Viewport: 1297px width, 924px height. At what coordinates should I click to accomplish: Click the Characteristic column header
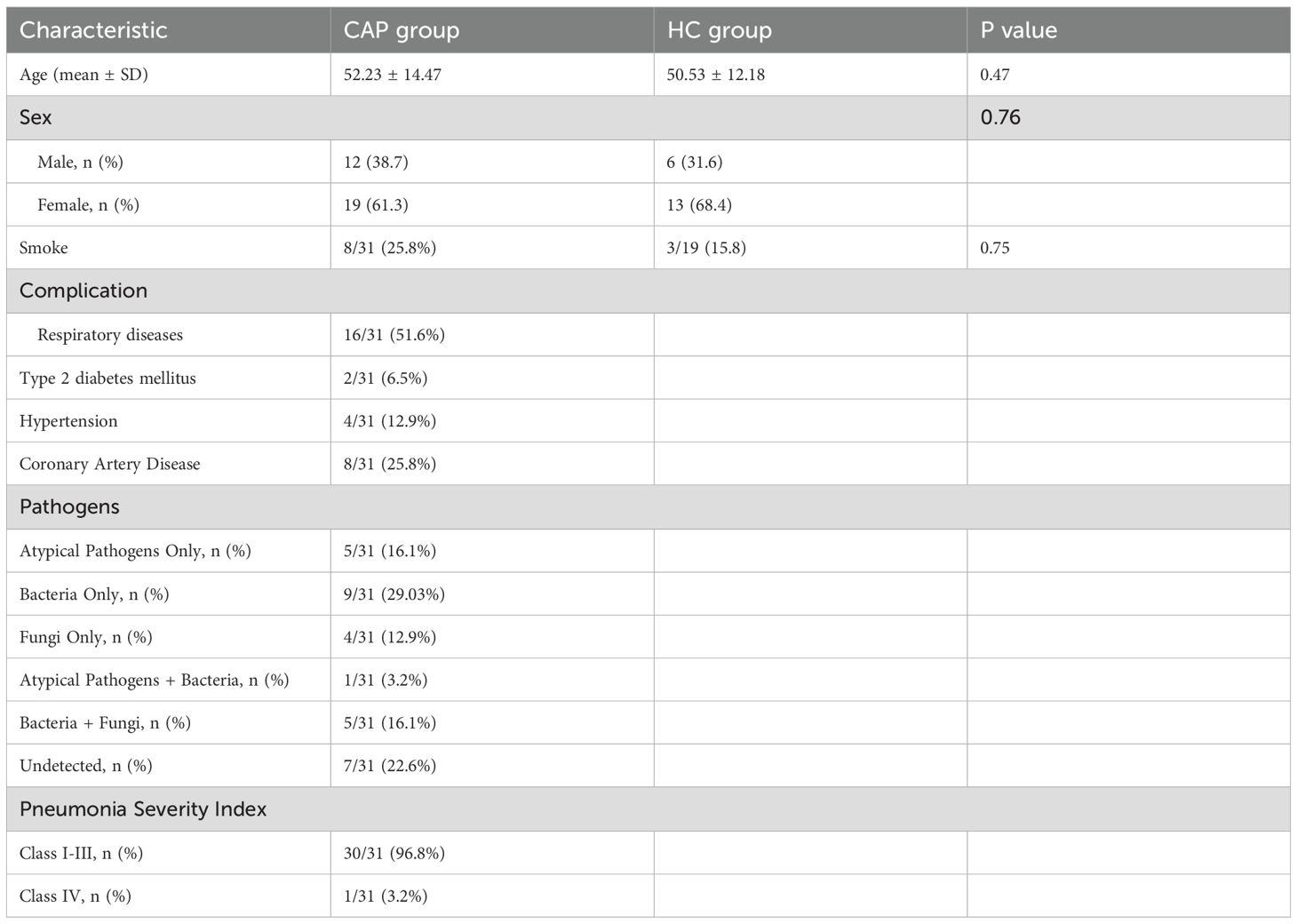93,30
